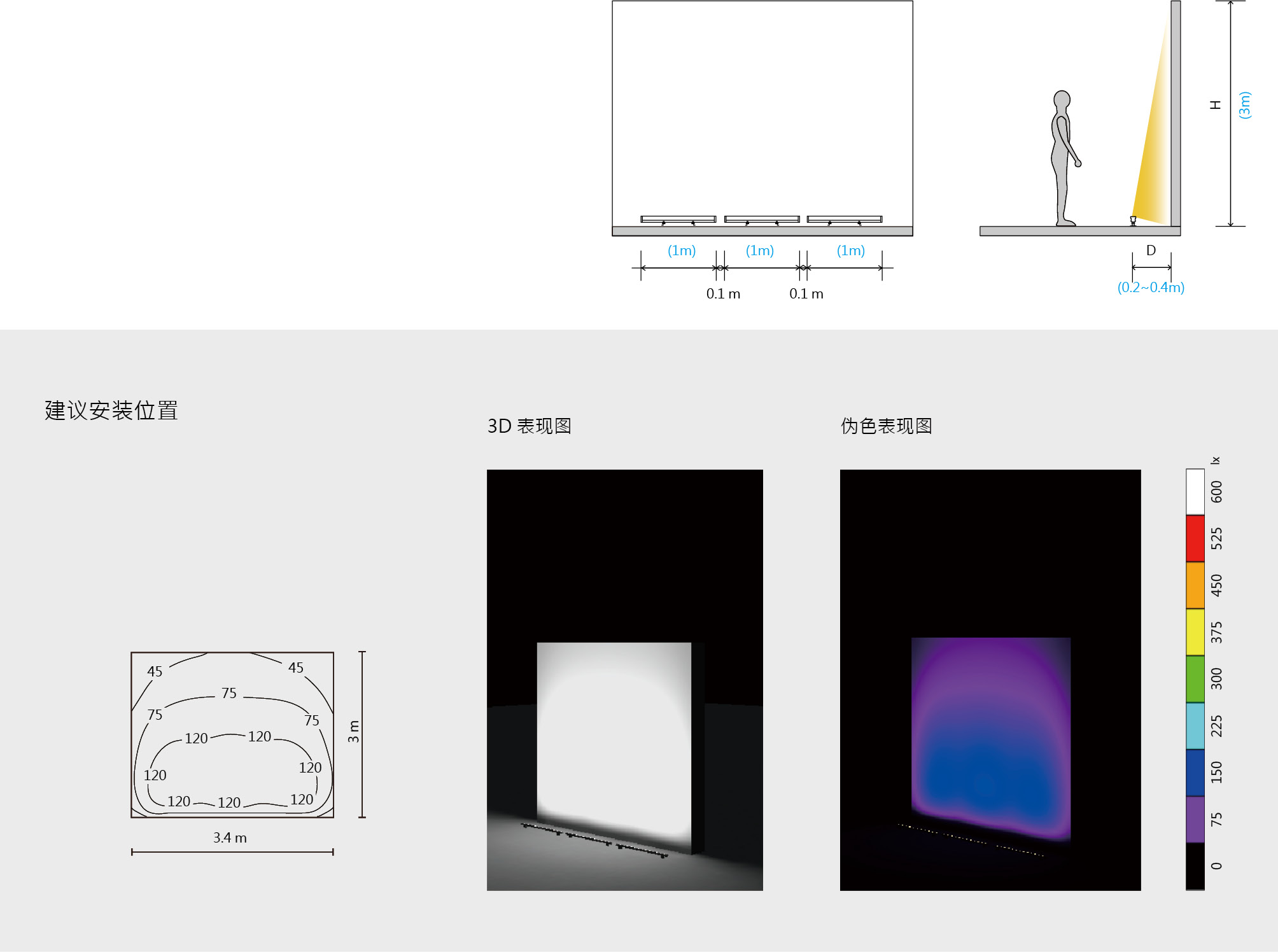1278x952 pixels.
Task: Click the black 0 lx legend swatch
Action: coord(1195,867)
